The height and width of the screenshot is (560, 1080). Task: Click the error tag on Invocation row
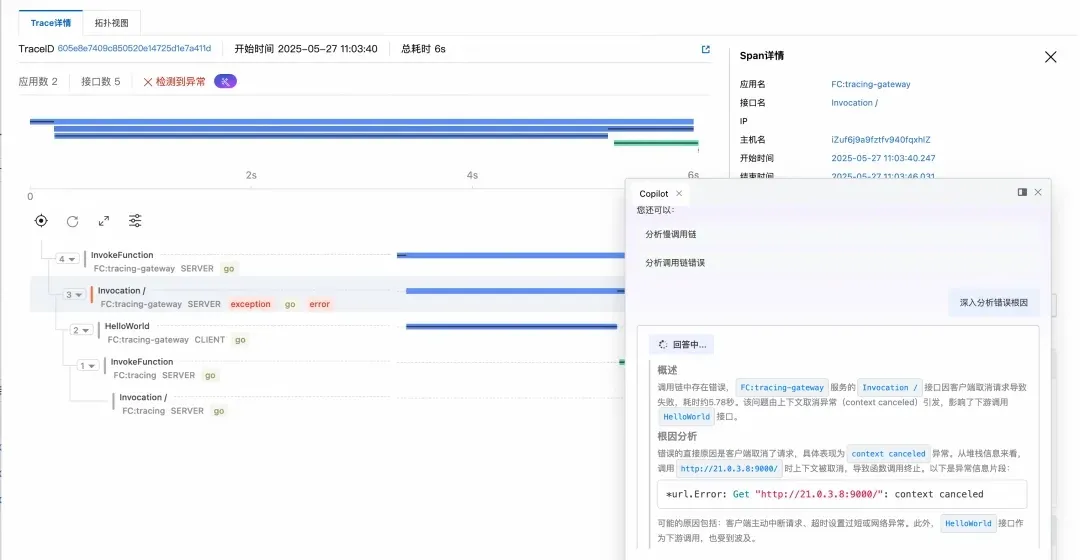[x=320, y=304]
